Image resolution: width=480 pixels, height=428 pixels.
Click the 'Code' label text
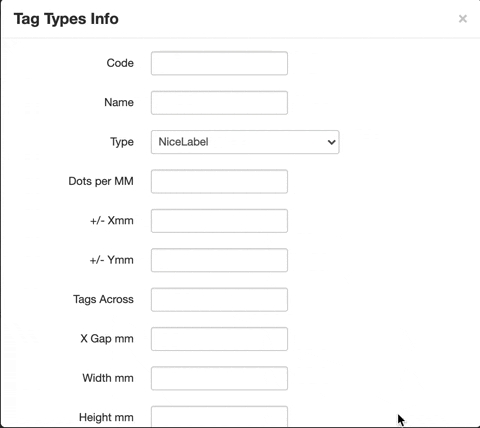(120, 63)
